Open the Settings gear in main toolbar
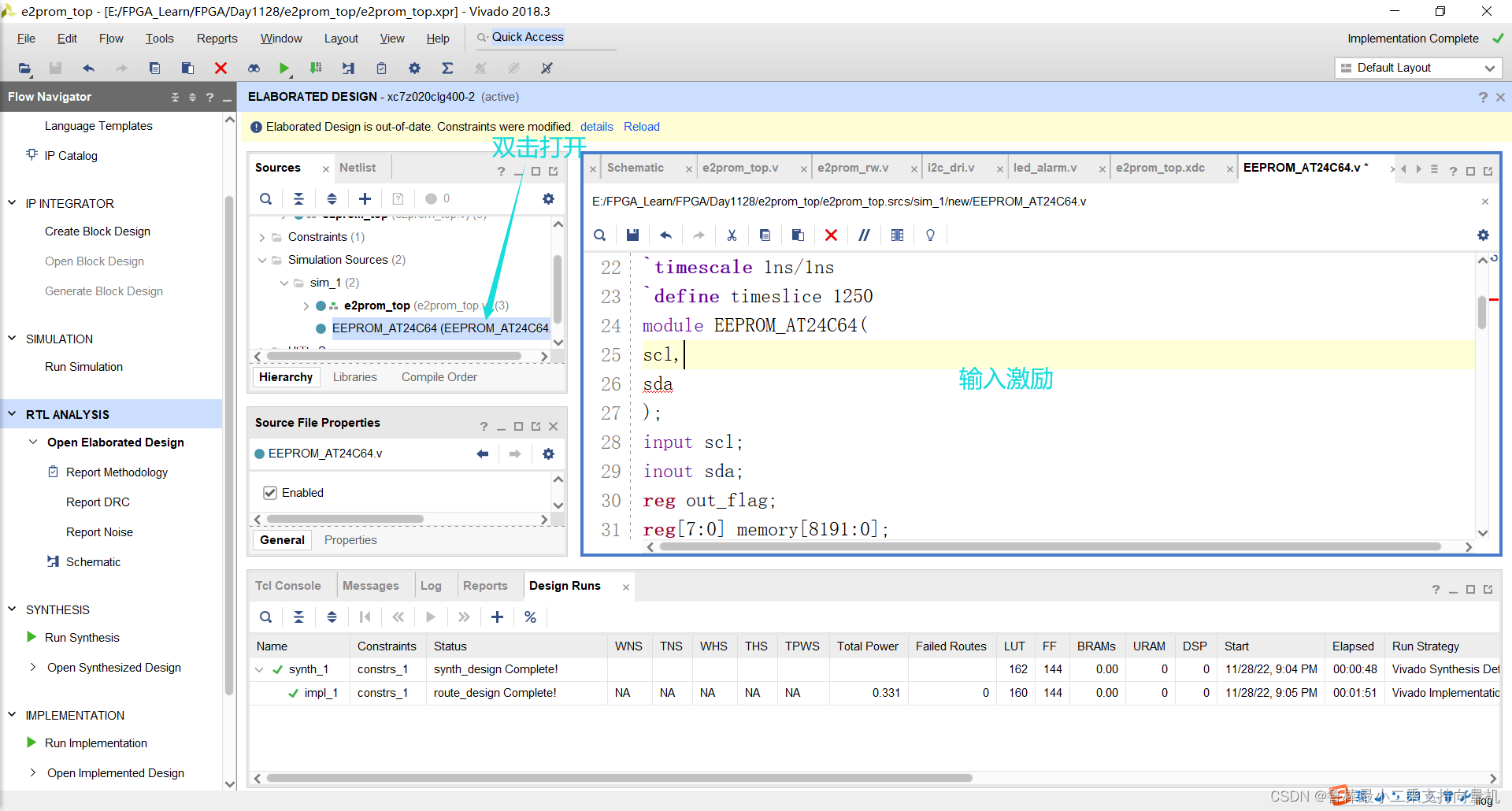 414,69
